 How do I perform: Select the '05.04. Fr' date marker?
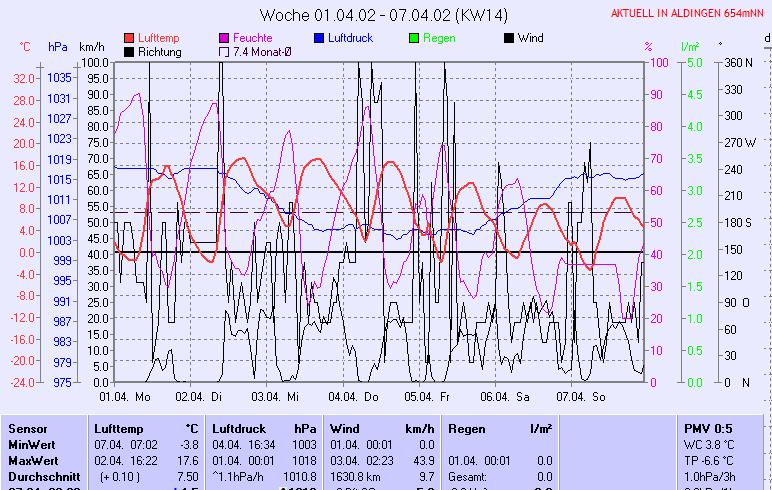coord(426,396)
